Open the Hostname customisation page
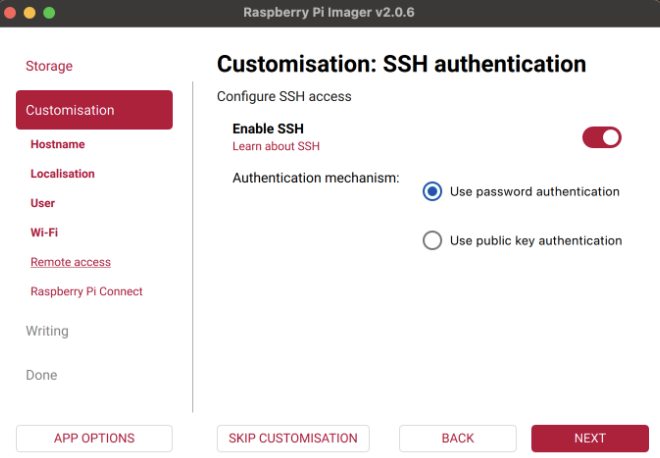Viewport: 660px width, 458px height. (58, 144)
